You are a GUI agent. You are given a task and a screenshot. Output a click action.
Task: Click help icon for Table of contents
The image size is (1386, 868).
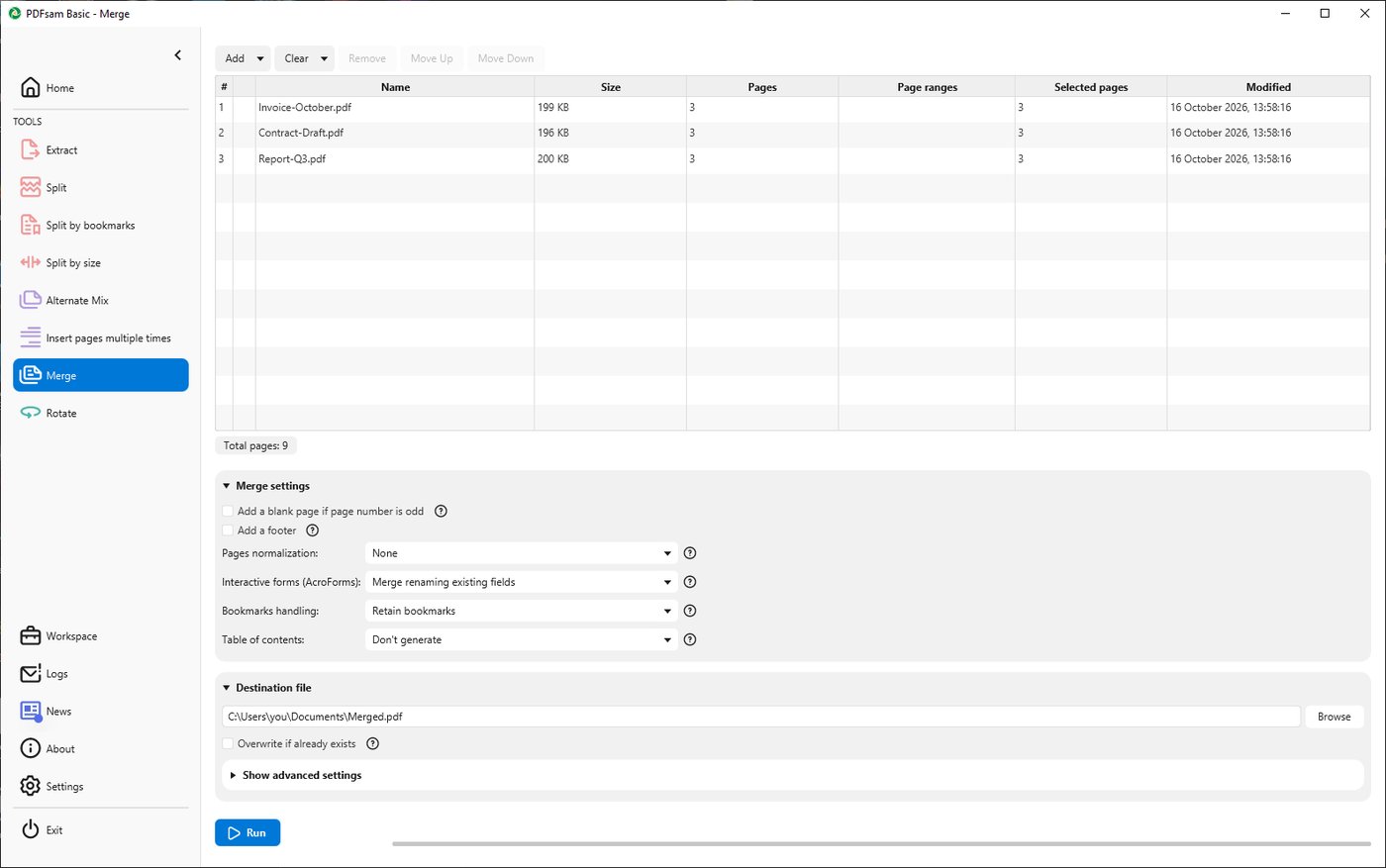[691, 639]
